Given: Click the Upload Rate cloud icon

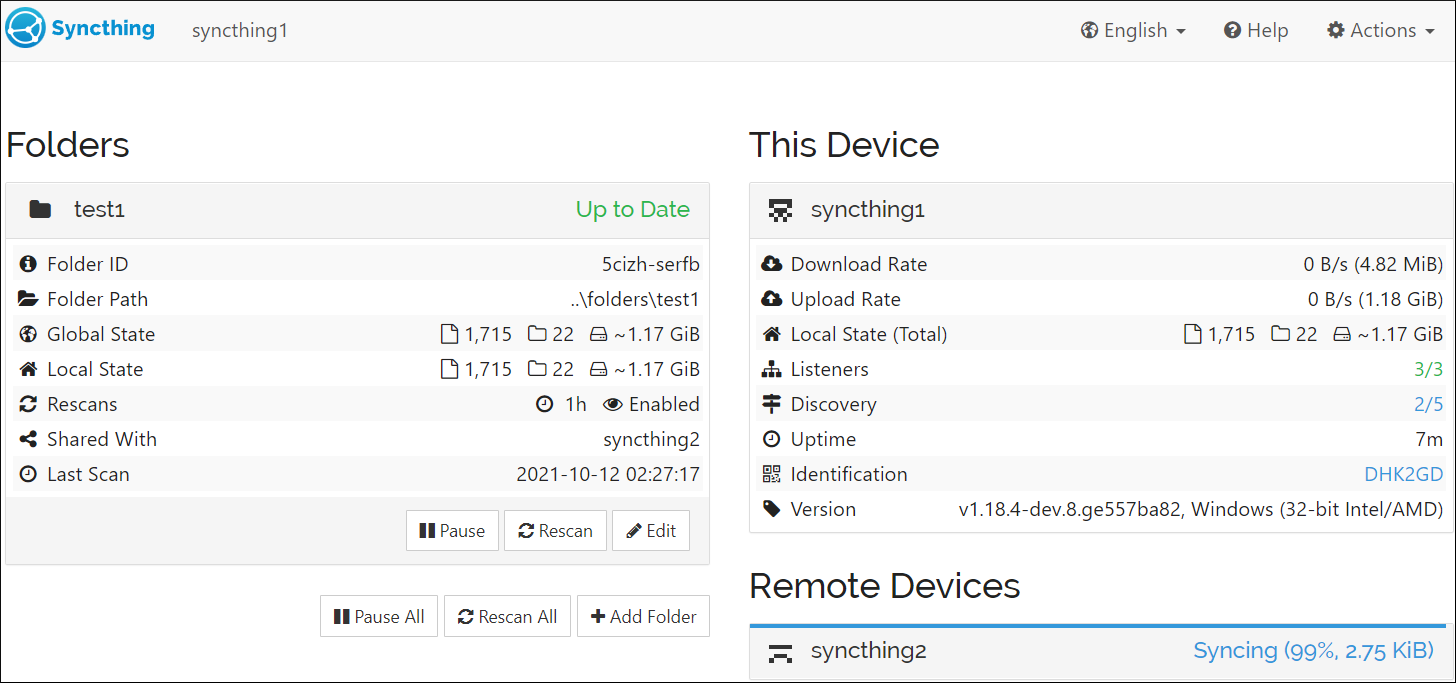Looking at the screenshot, I should (x=772, y=299).
